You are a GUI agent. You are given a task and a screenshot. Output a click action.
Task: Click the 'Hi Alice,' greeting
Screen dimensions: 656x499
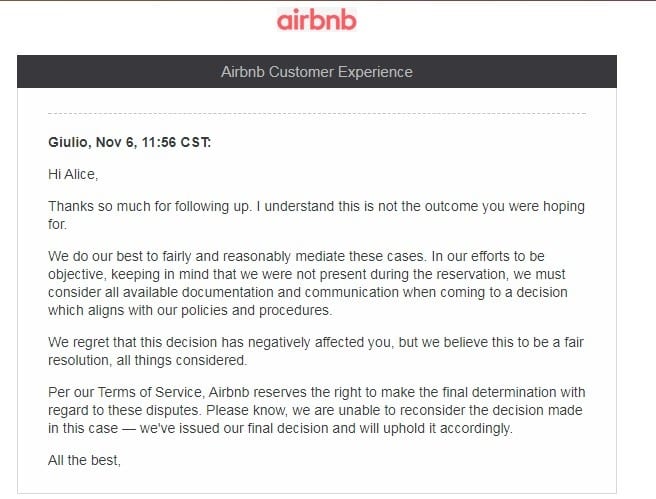tap(73, 174)
